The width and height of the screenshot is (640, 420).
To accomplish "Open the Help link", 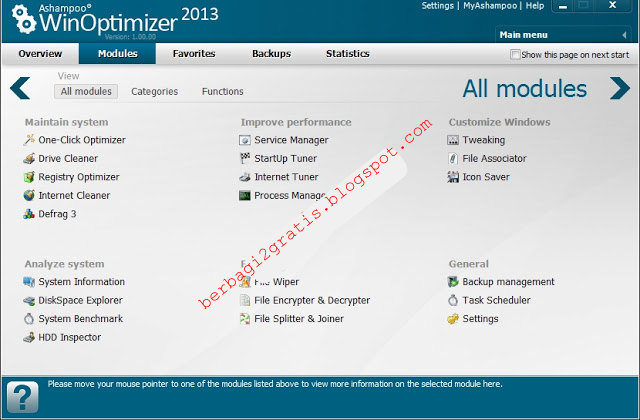I will 535,6.
